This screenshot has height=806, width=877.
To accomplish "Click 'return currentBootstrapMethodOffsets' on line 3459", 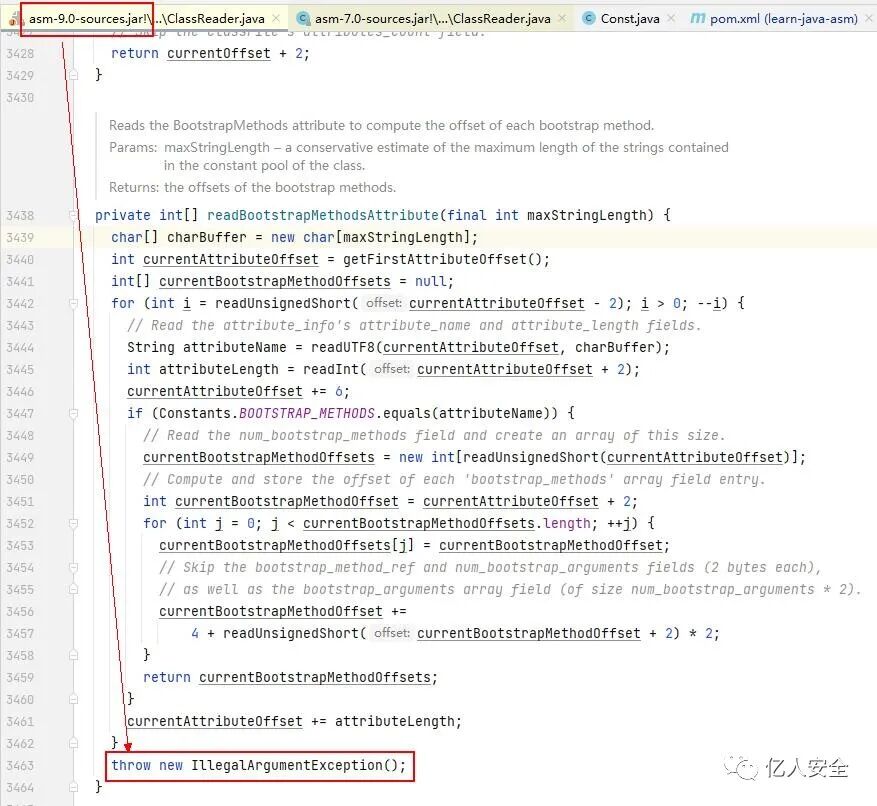I will 290,677.
